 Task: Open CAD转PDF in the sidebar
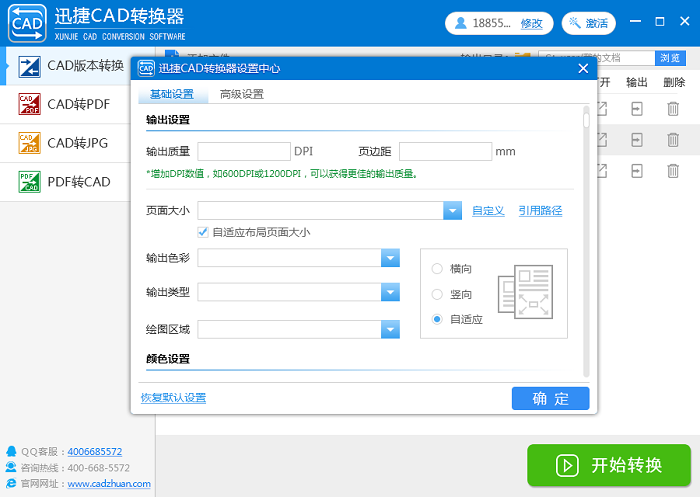[65, 104]
